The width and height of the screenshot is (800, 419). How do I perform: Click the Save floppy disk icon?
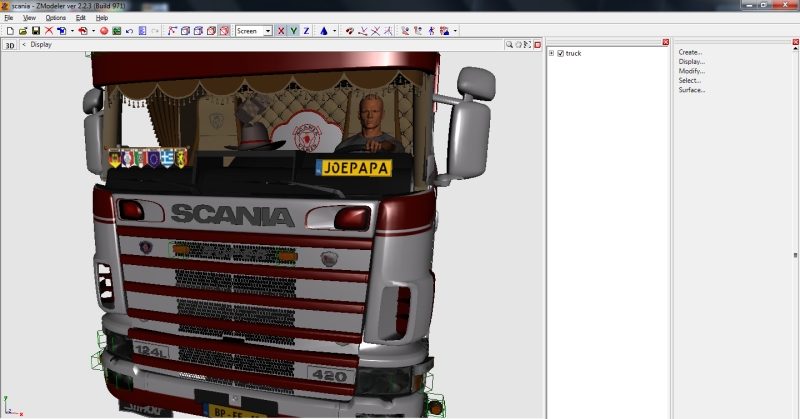coord(36,31)
